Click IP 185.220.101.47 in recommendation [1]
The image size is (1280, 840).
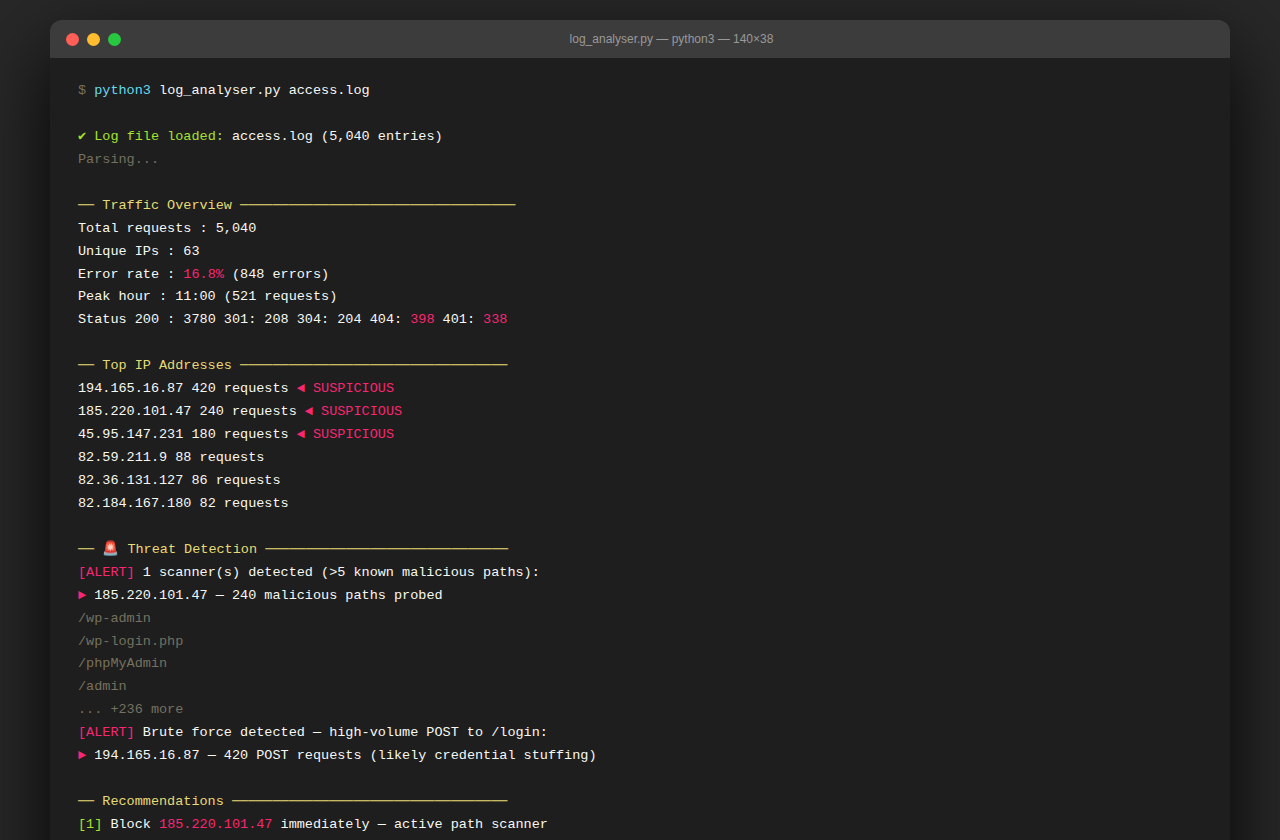[216, 823]
